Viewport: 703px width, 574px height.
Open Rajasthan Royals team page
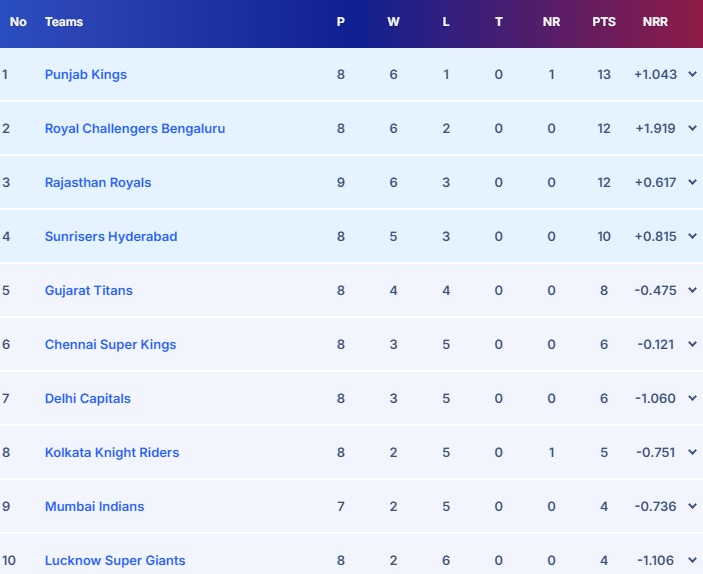click(98, 183)
